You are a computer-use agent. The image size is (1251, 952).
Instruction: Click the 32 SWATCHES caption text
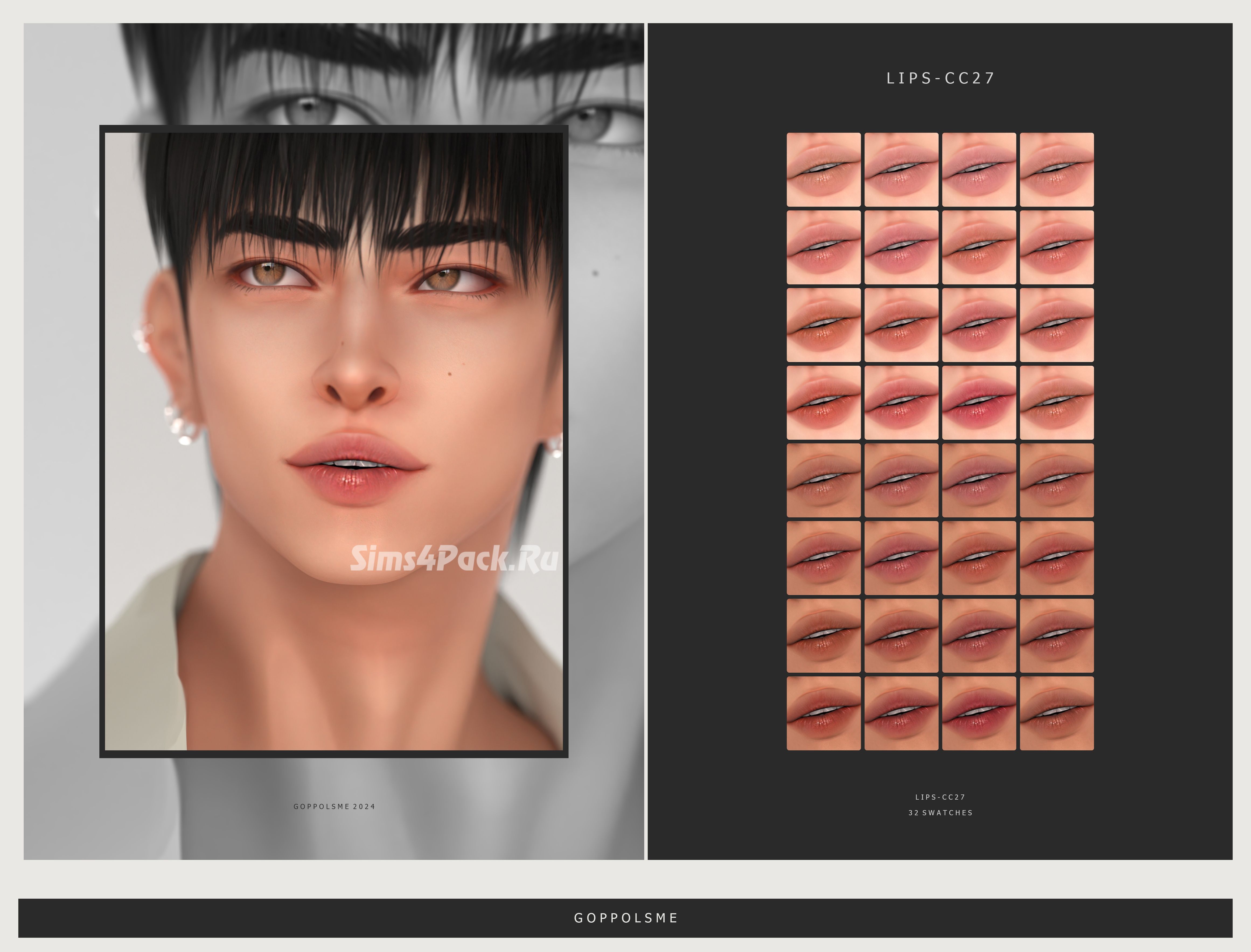940,813
